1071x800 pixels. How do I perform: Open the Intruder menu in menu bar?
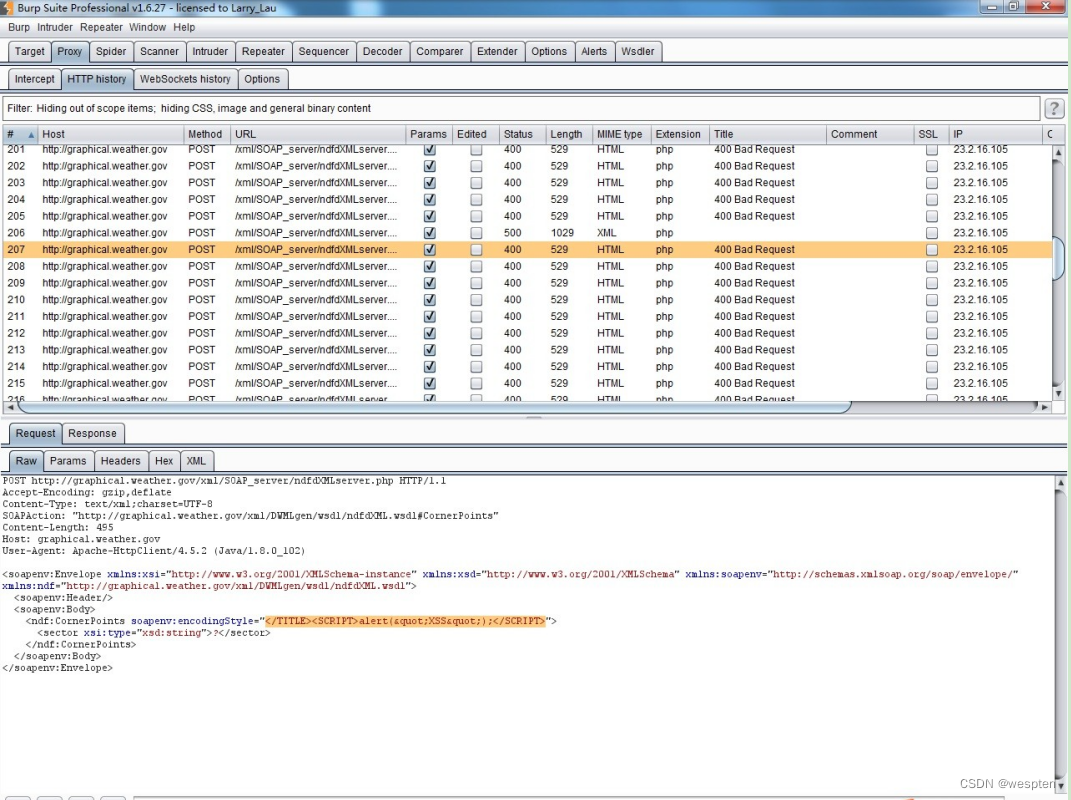coord(56,28)
